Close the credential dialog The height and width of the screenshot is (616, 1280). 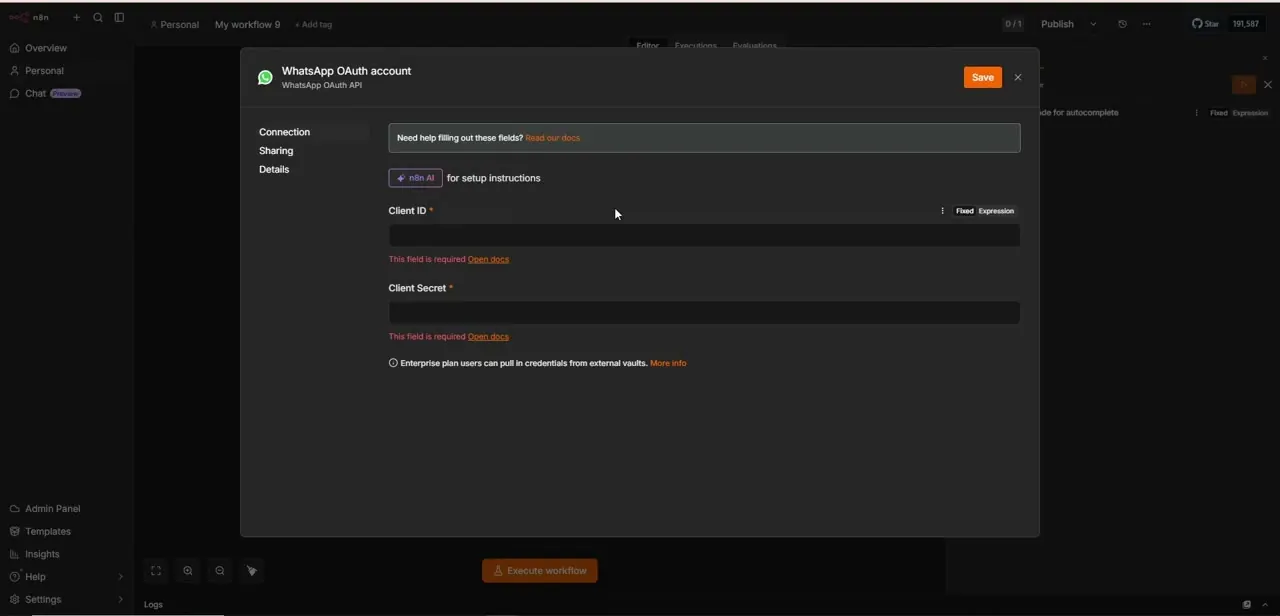[1018, 77]
